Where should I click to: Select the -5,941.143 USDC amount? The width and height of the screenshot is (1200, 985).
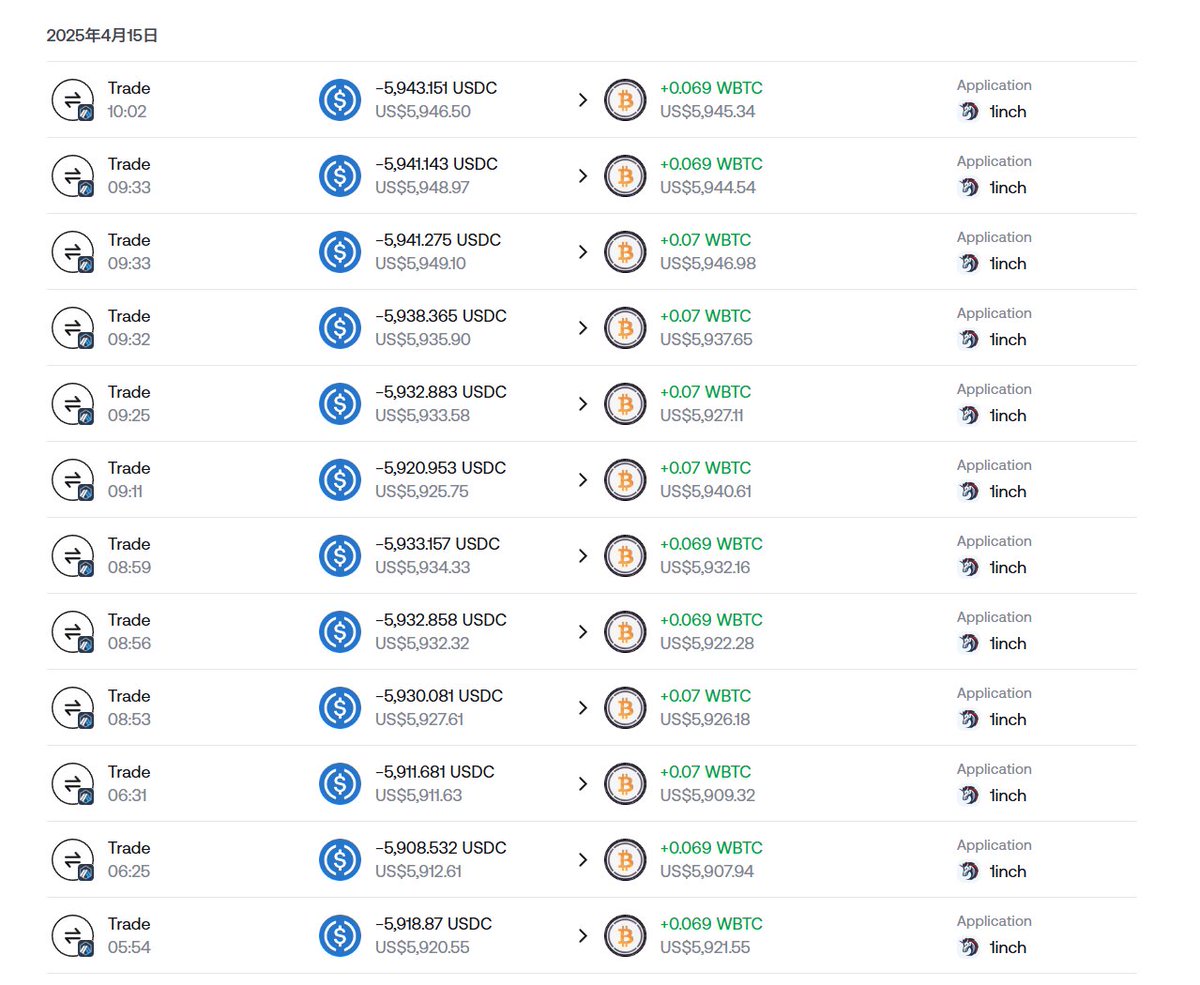coord(436,164)
